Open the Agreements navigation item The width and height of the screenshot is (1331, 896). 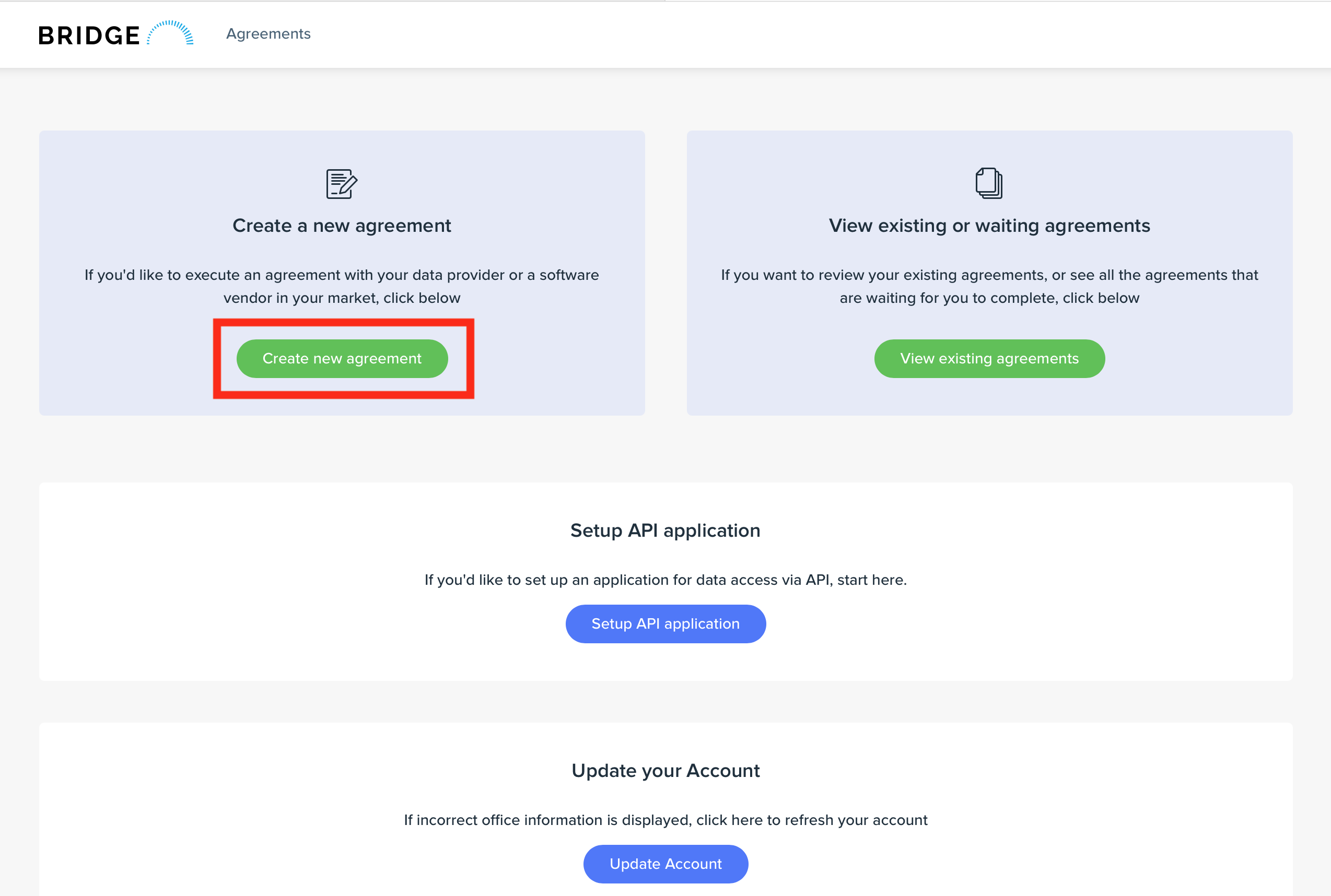pos(268,34)
